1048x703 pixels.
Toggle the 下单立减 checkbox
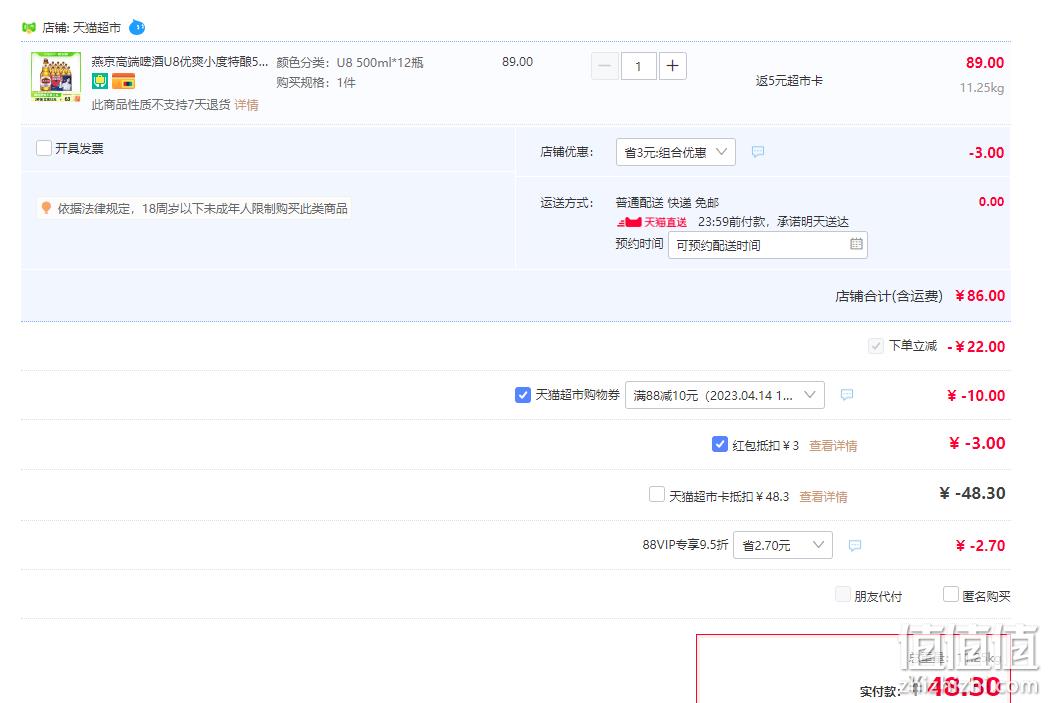coord(876,345)
